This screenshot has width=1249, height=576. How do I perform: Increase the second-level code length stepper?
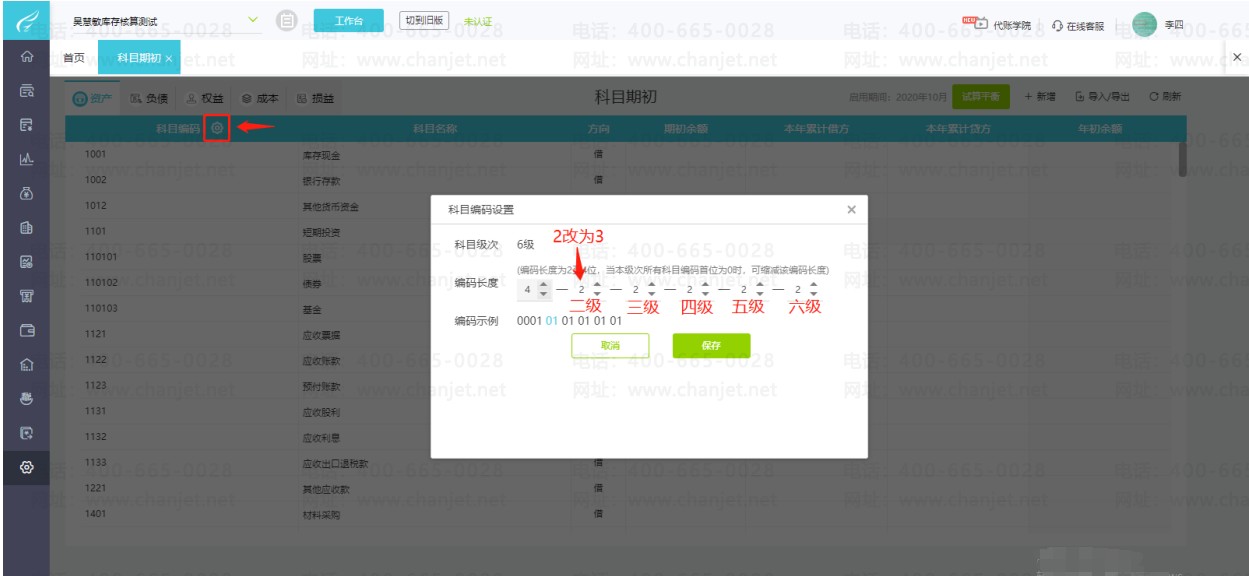click(598, 285)
